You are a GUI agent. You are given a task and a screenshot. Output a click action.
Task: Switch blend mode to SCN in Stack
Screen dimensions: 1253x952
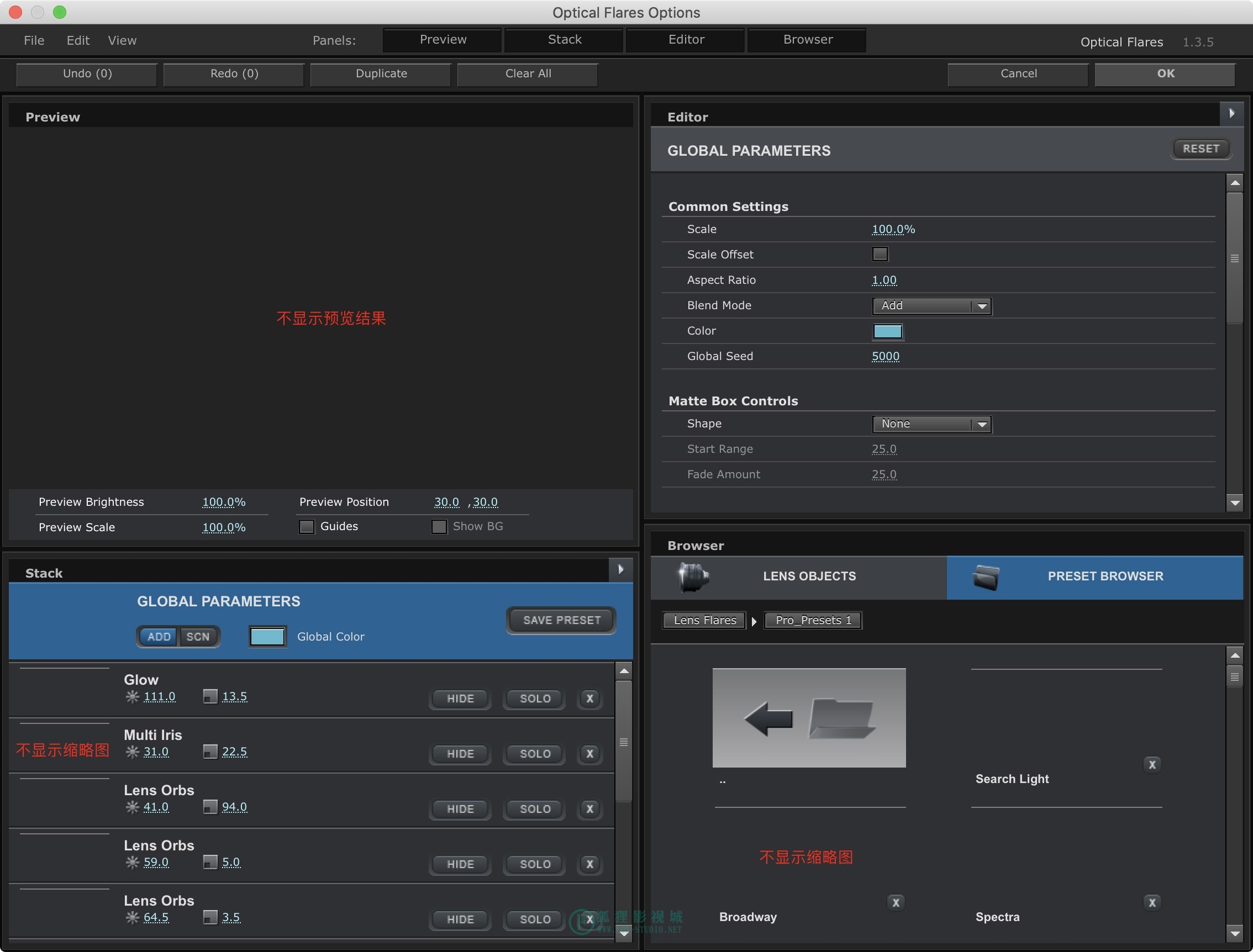198,636
